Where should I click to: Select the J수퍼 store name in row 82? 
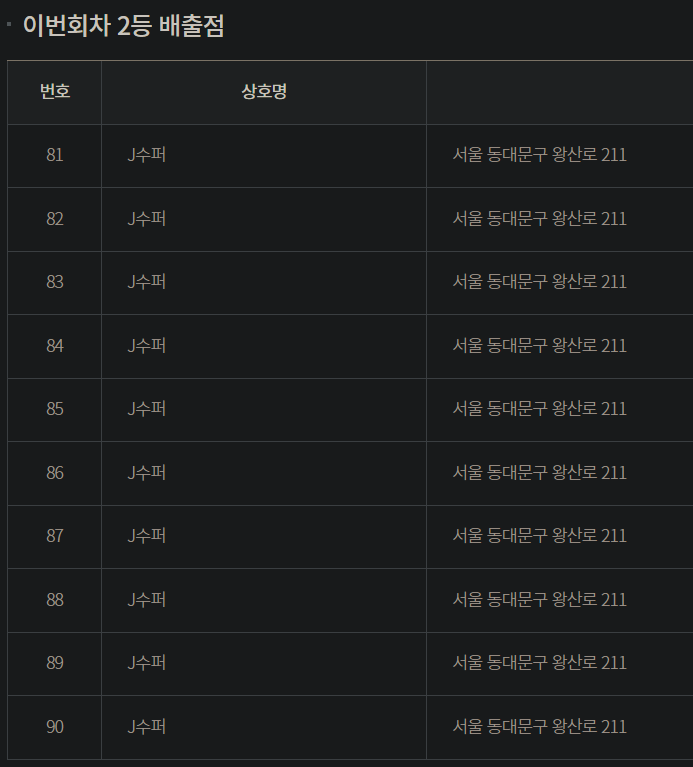tap(147, 219)
